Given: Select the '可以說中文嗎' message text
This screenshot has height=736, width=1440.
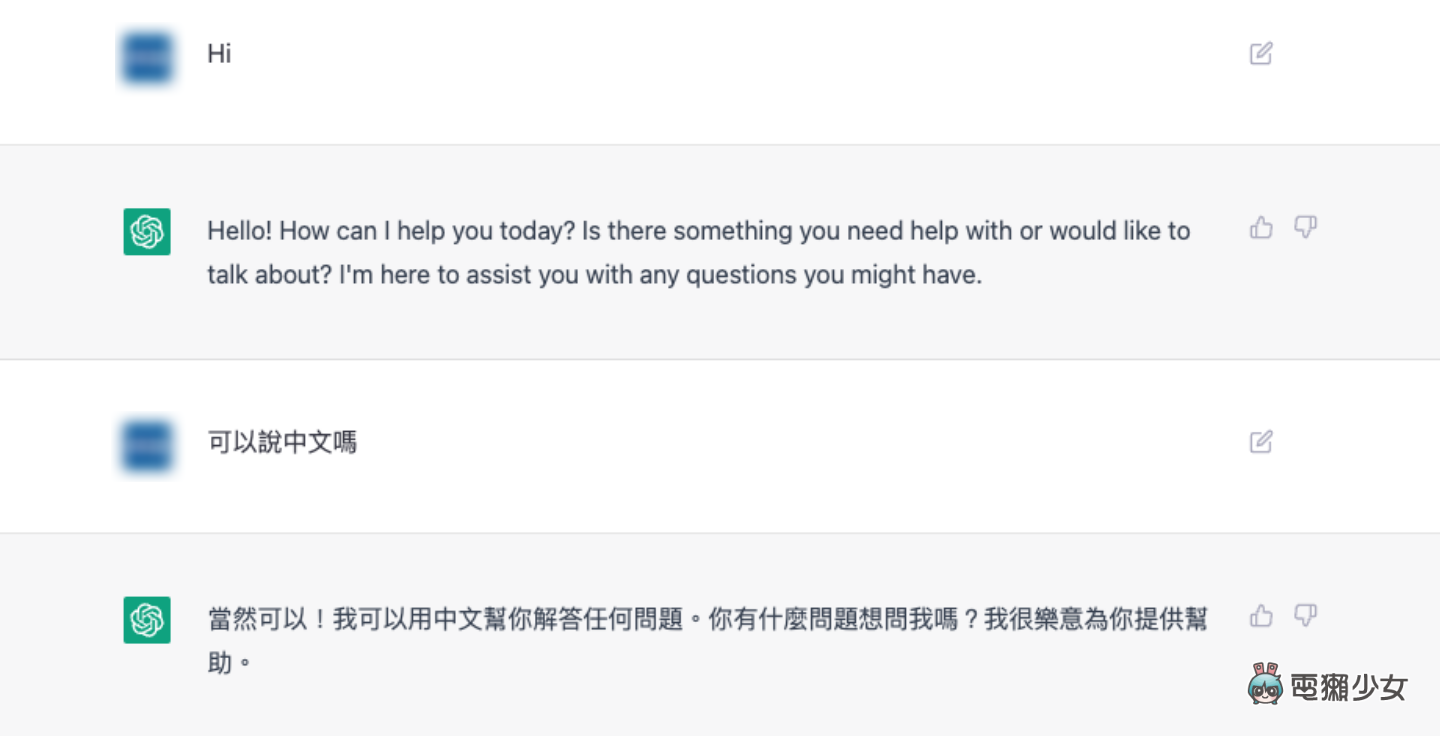Looking at the screenshot, I should 282,442.
